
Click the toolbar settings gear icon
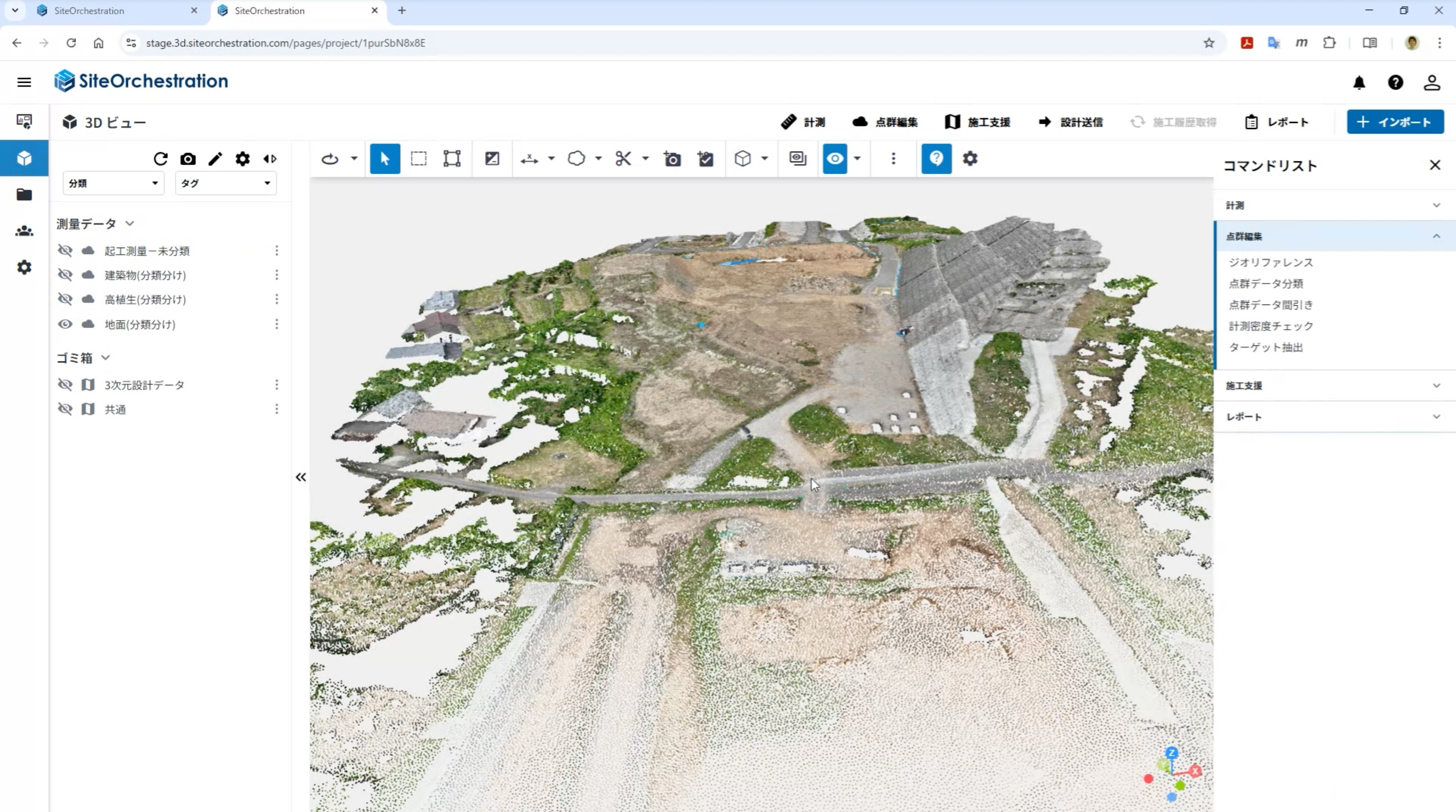pos(970,159)
